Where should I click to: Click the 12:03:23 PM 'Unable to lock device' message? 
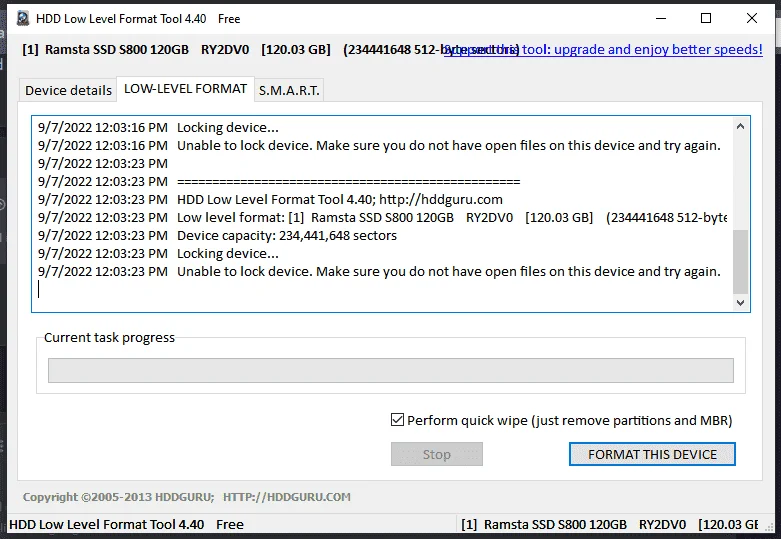pyautogui.click(x=379, y=271)
